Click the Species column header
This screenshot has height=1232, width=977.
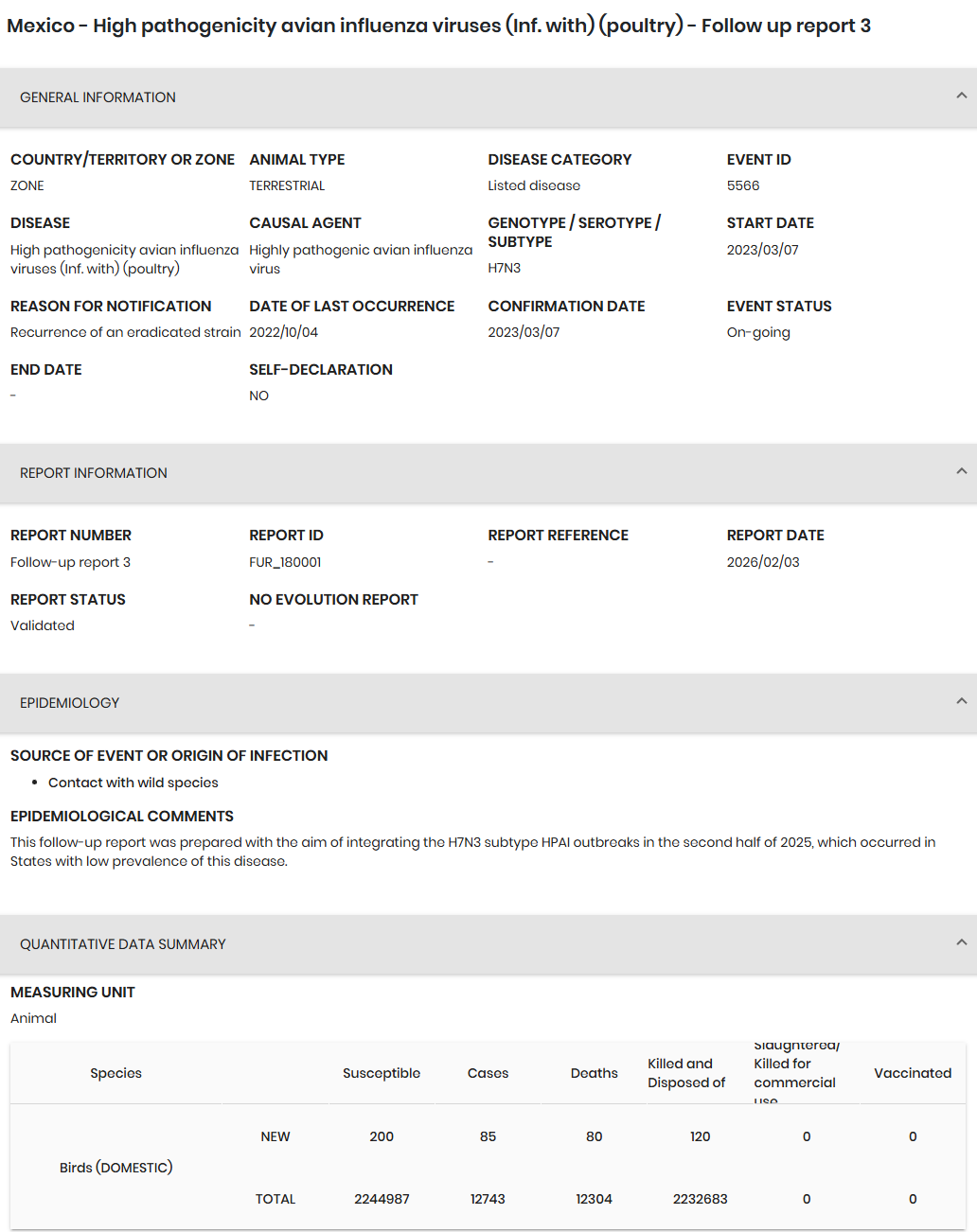pyautogui.click(x=115, y=1073)
